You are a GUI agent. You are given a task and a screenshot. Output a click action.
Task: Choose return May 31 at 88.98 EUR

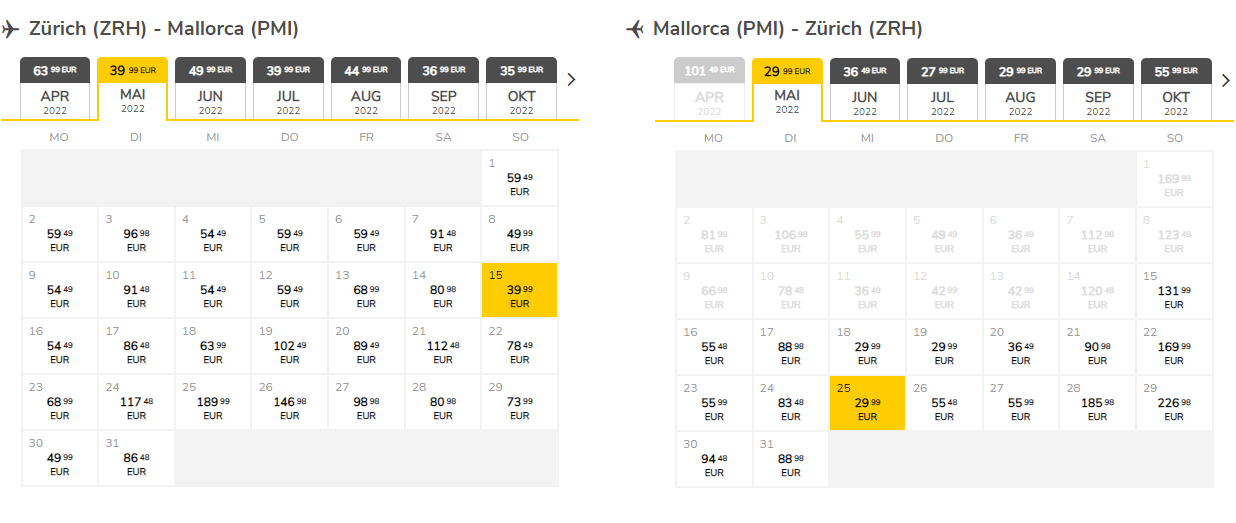790,459
